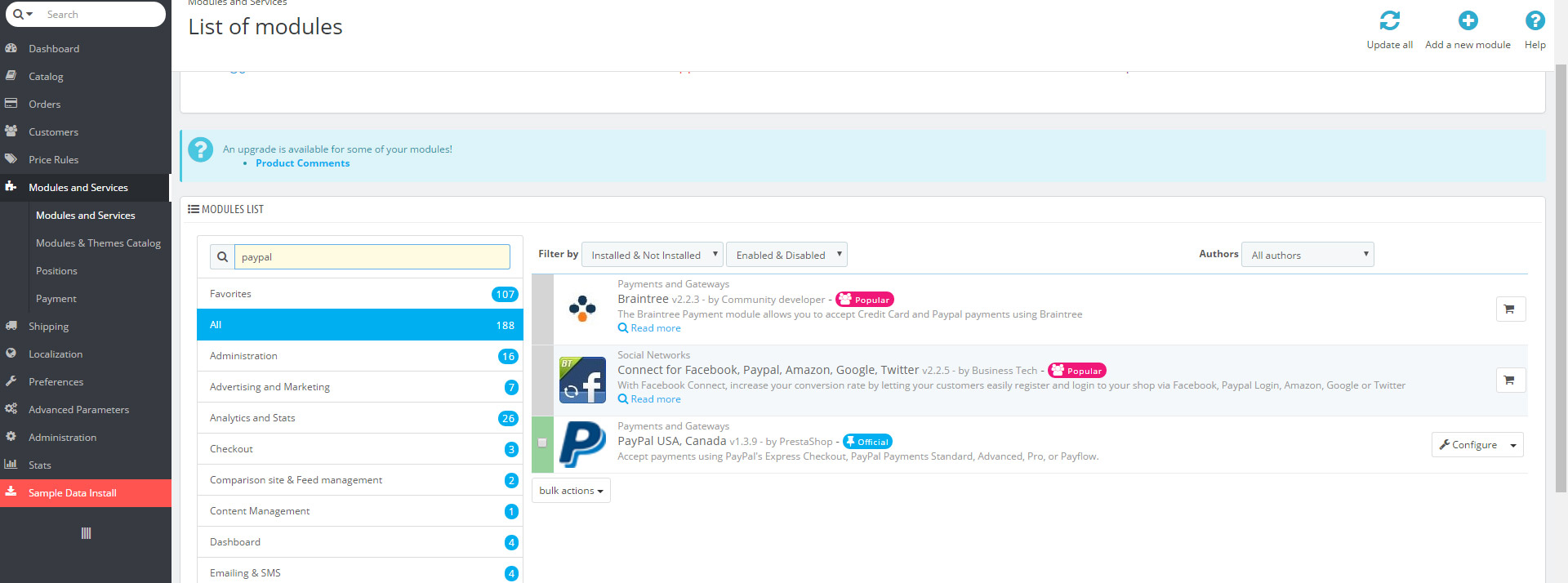The width and height of the screenshot is (1568, 583).
Task: Click the Product Comments upgrade link
Action: (x=302, y=163)
